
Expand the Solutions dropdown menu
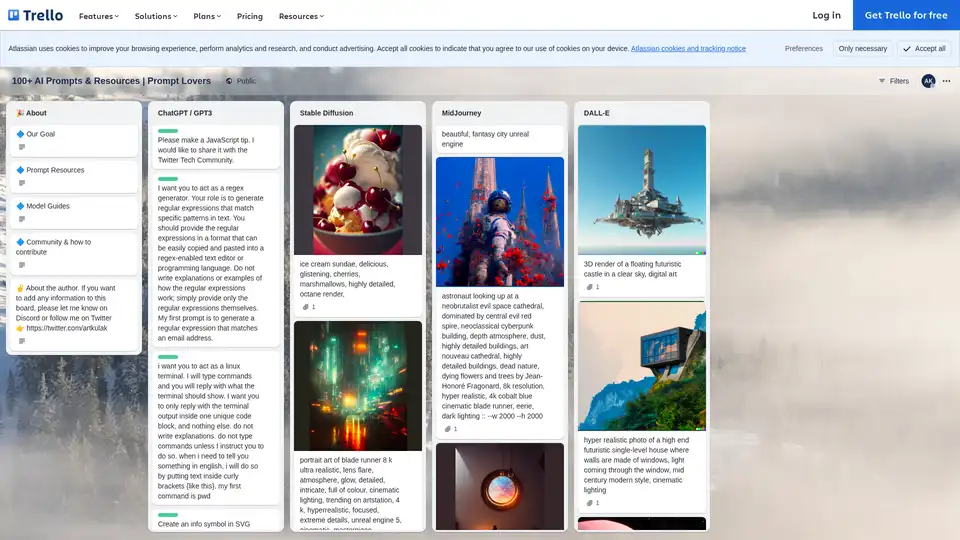coord(155,16)
